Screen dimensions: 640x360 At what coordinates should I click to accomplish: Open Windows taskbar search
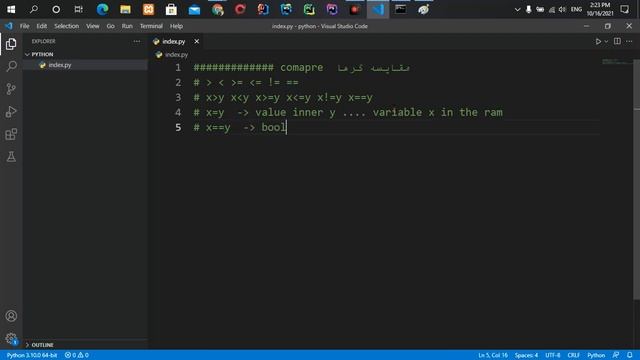pos(33,9)
